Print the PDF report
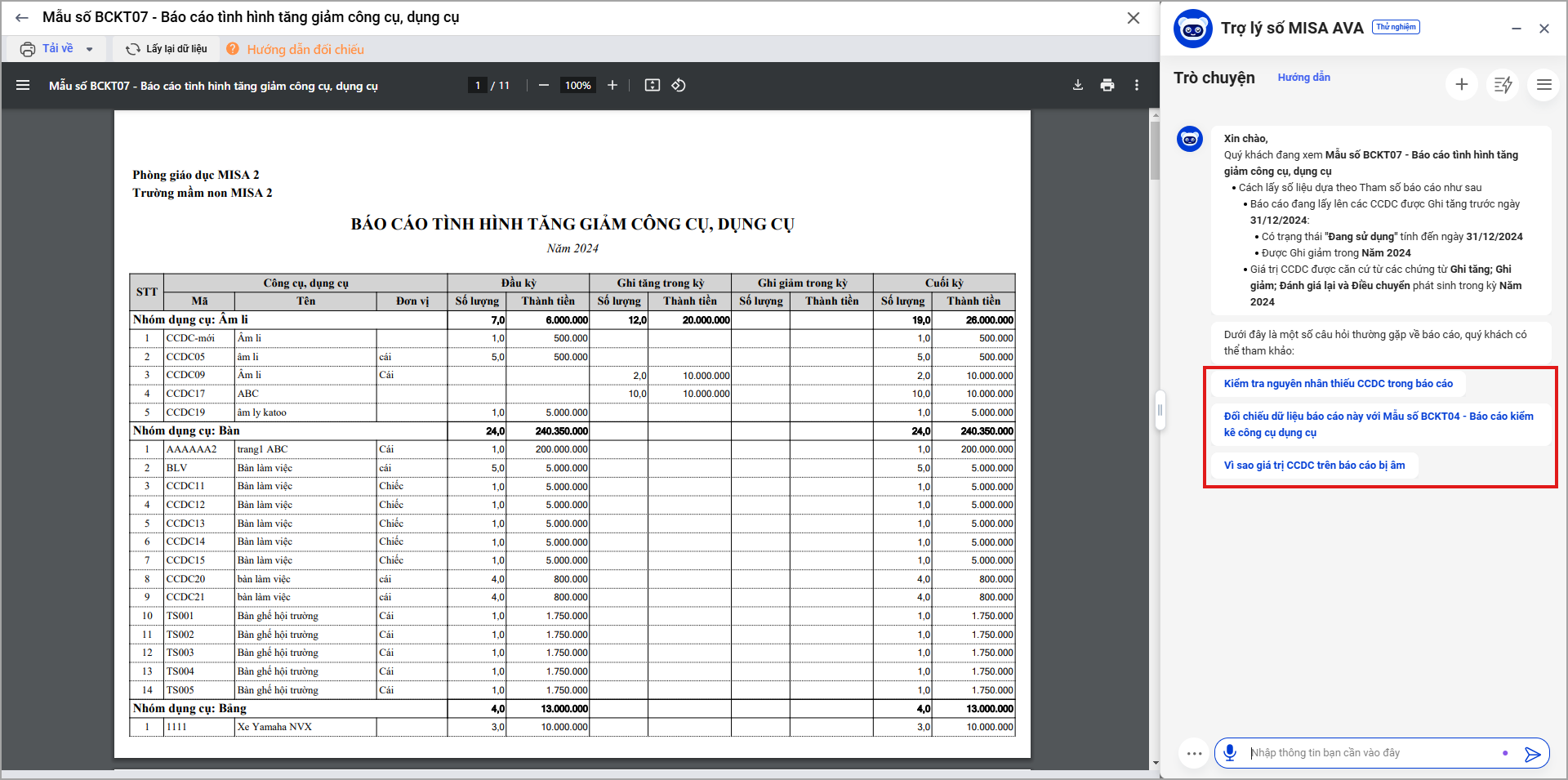Viewport: 1568px width, 780px height. [x=1107, y=85]
